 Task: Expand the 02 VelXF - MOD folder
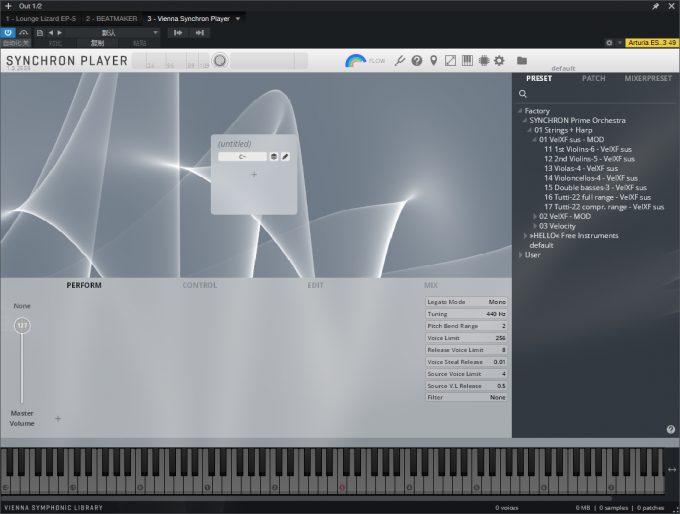click(536, 216)
